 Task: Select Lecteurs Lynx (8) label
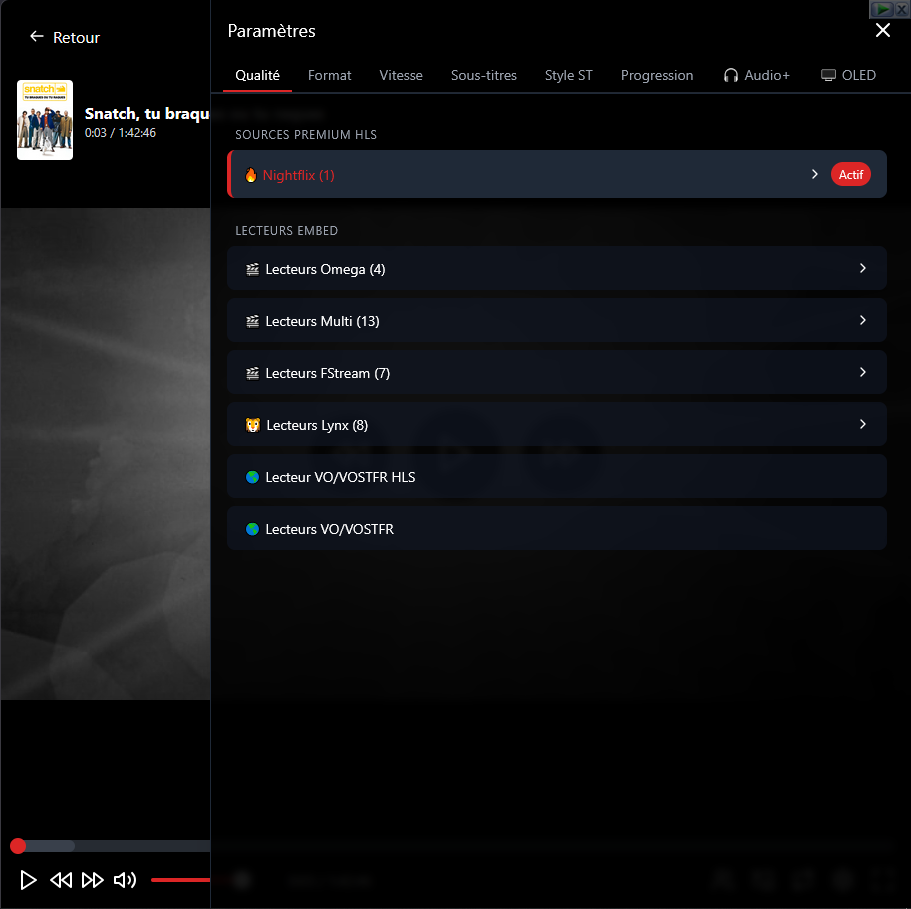pos(317,425)
